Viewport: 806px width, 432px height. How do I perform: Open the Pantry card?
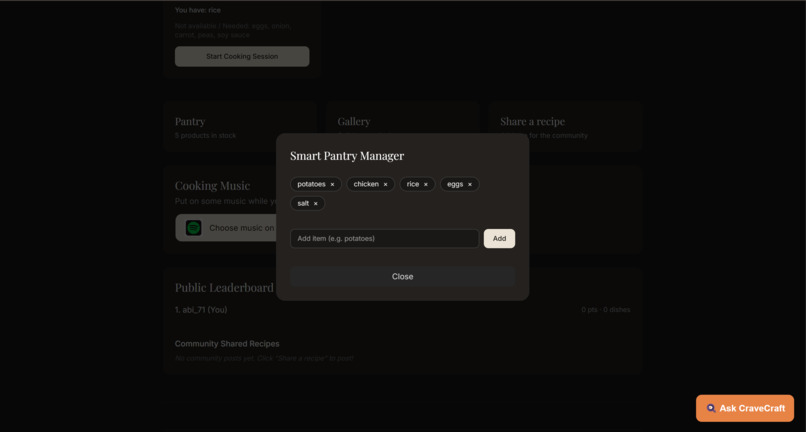[240, 127]
